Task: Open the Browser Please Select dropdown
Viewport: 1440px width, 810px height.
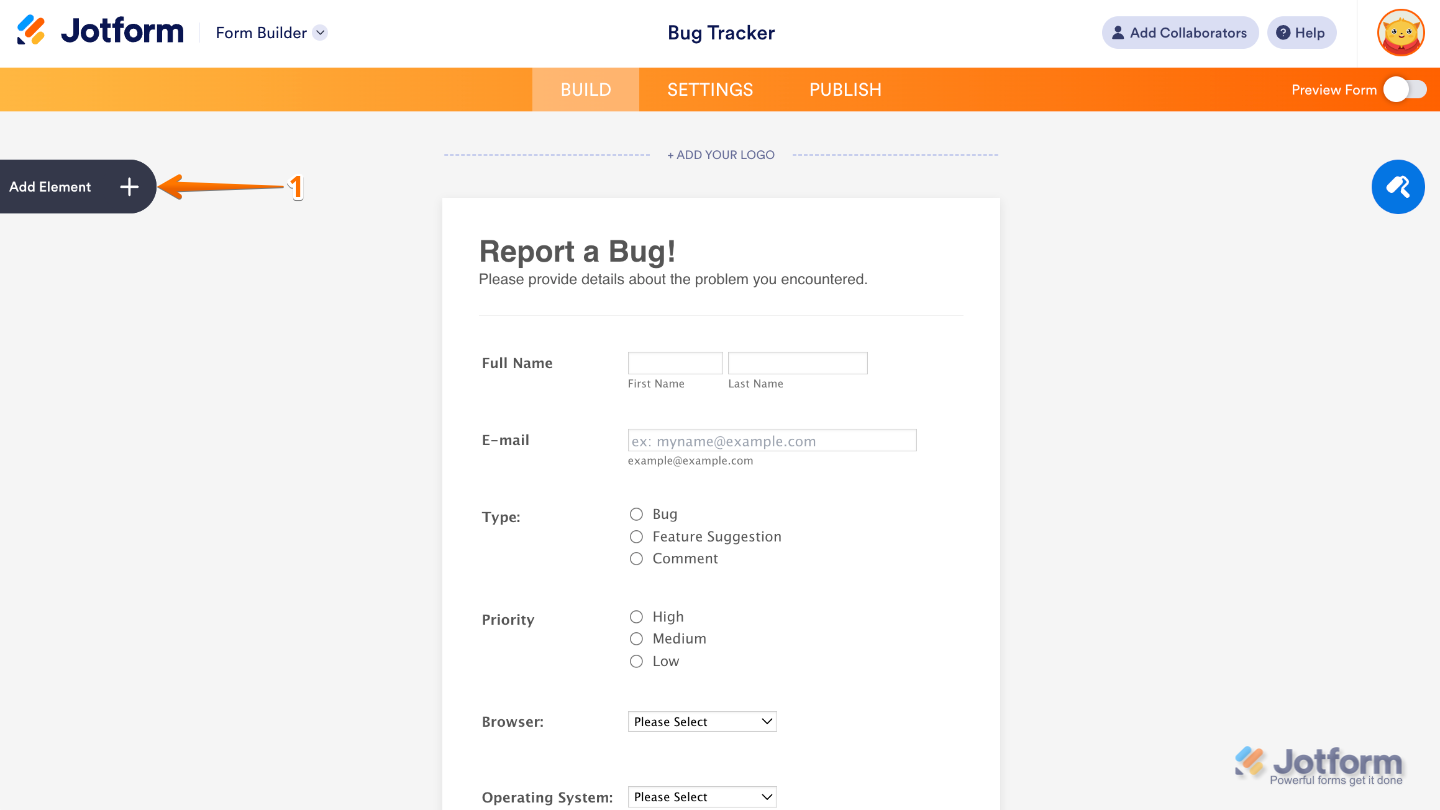Action: [701, 721]
